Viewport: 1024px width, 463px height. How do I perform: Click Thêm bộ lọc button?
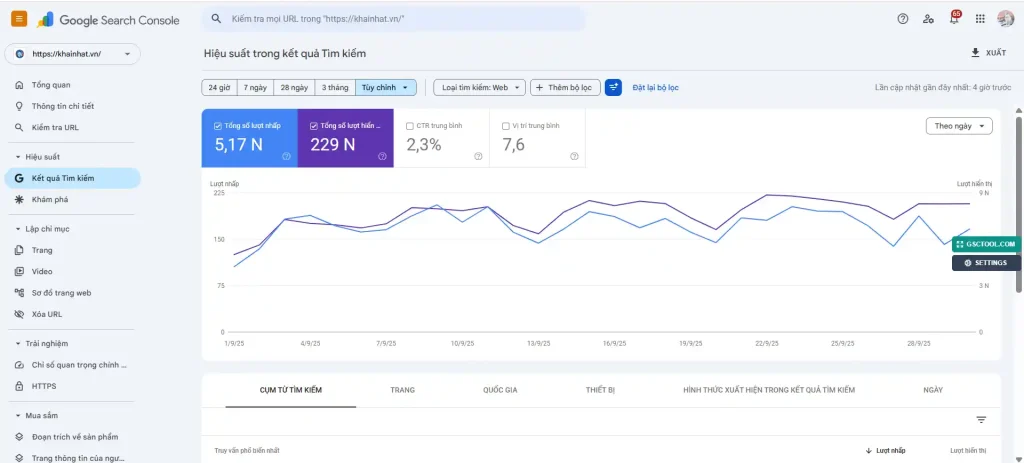565,88
